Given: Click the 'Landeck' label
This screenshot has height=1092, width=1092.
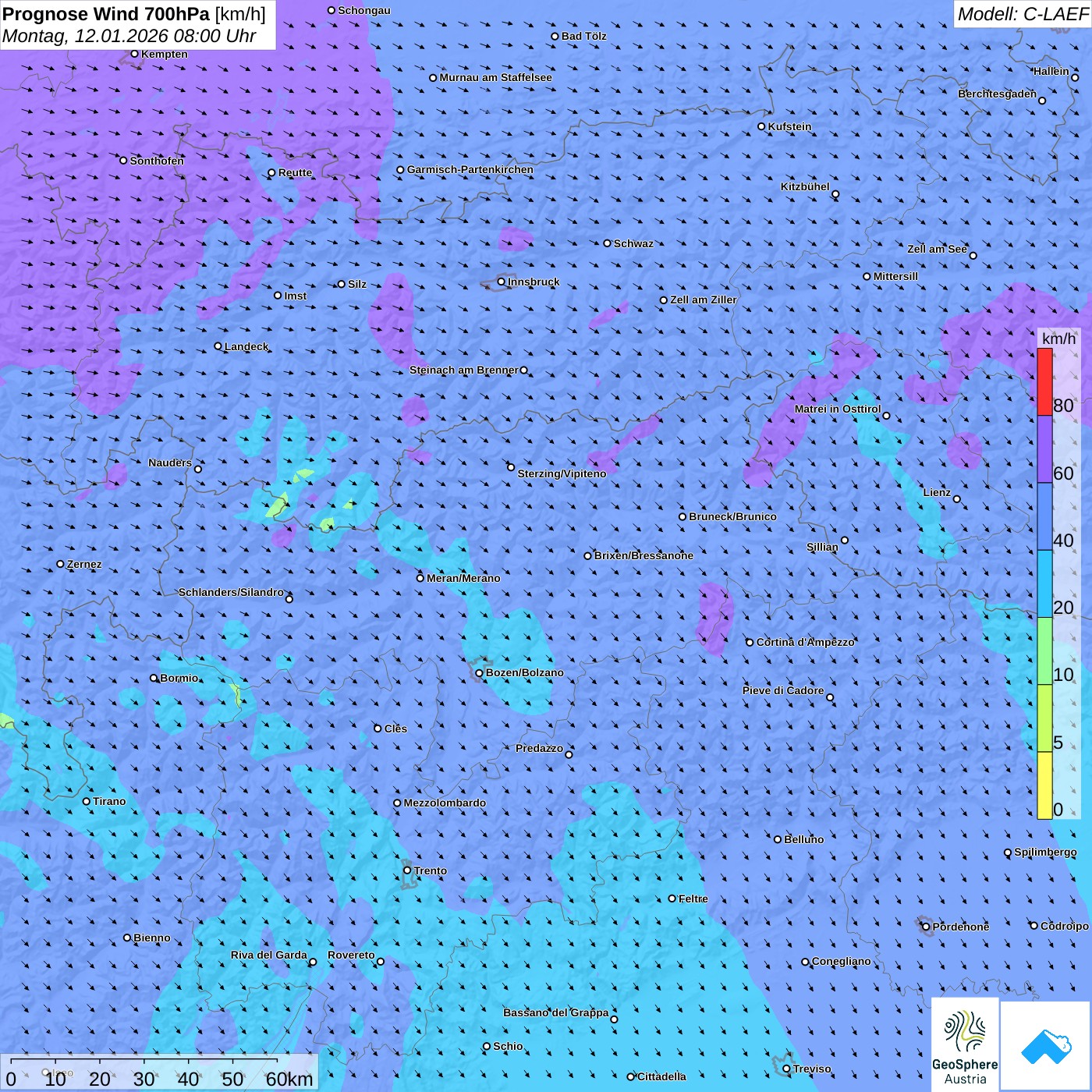Looking at the screenshot, I should 246,346.
